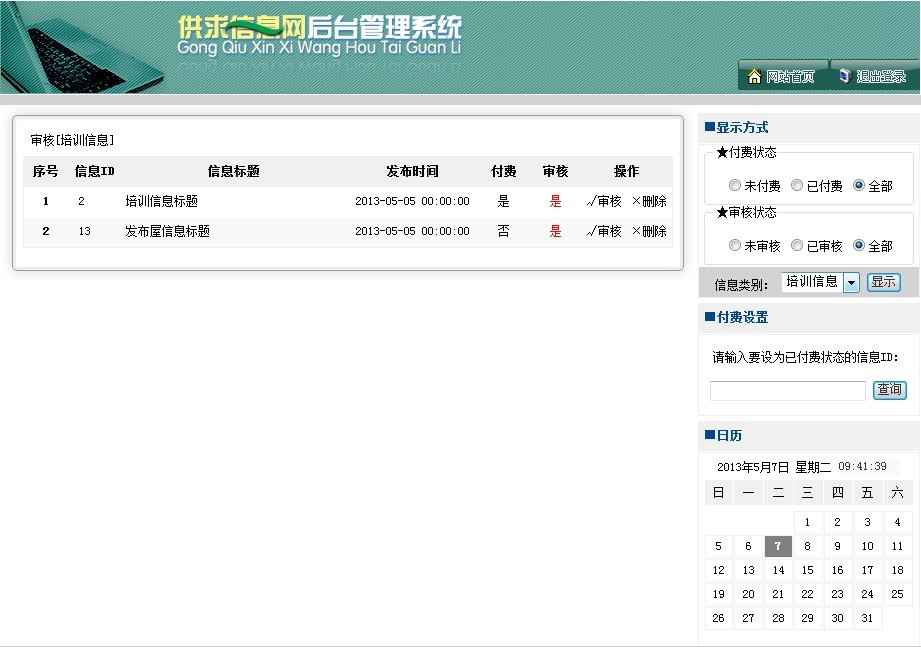The height and width of the screenshot is (647, 921).
Task: Click the logout icon beside 退出登录
Action: click(844, 76)
